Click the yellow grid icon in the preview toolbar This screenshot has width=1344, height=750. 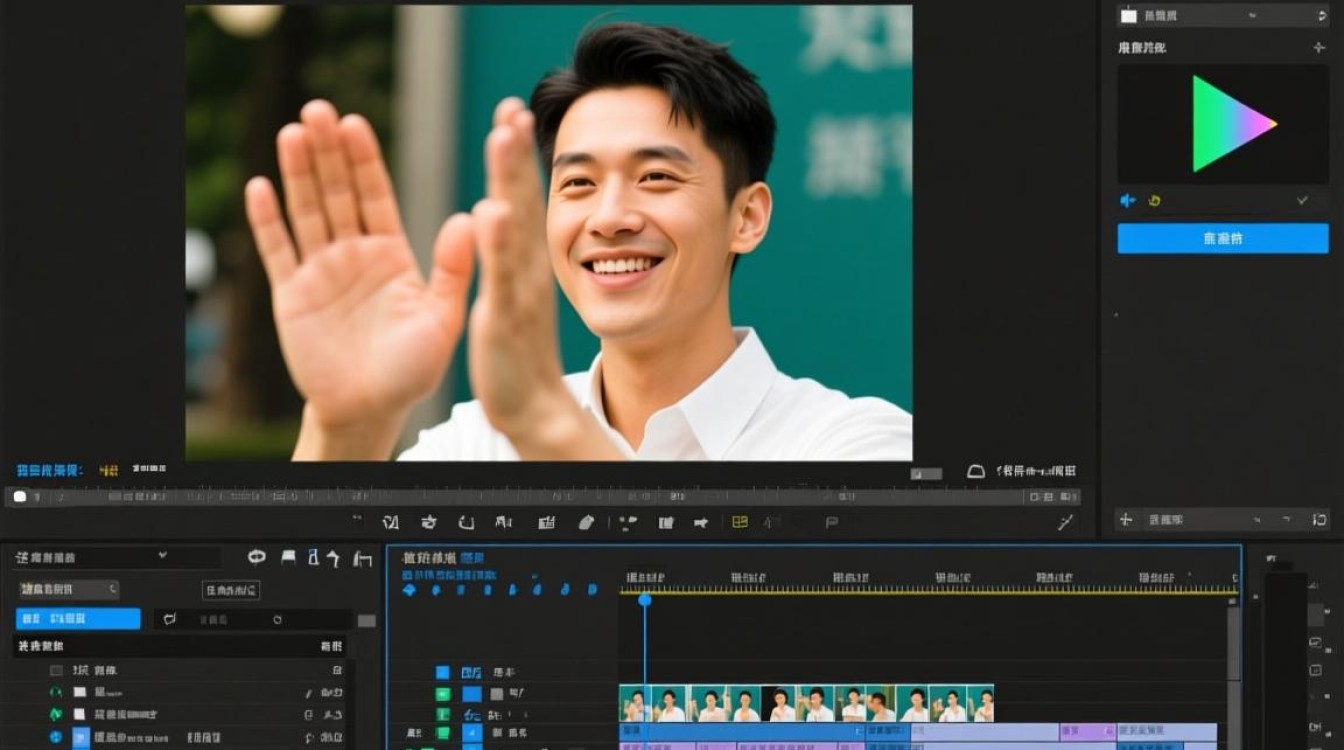click(740, 522)
